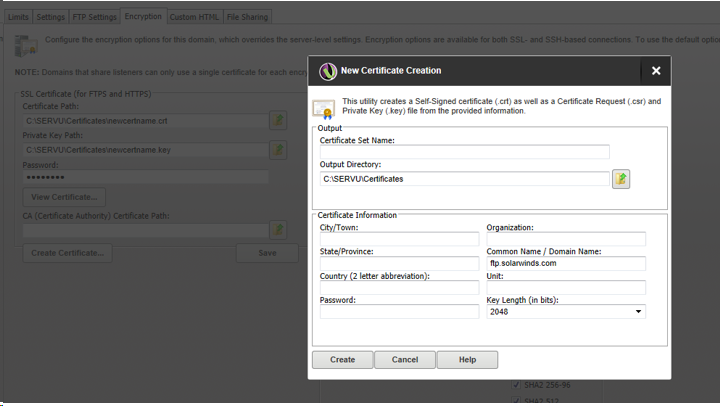Select the Country abbreviation field
This screenshot has width=720, height=406.
399,288
